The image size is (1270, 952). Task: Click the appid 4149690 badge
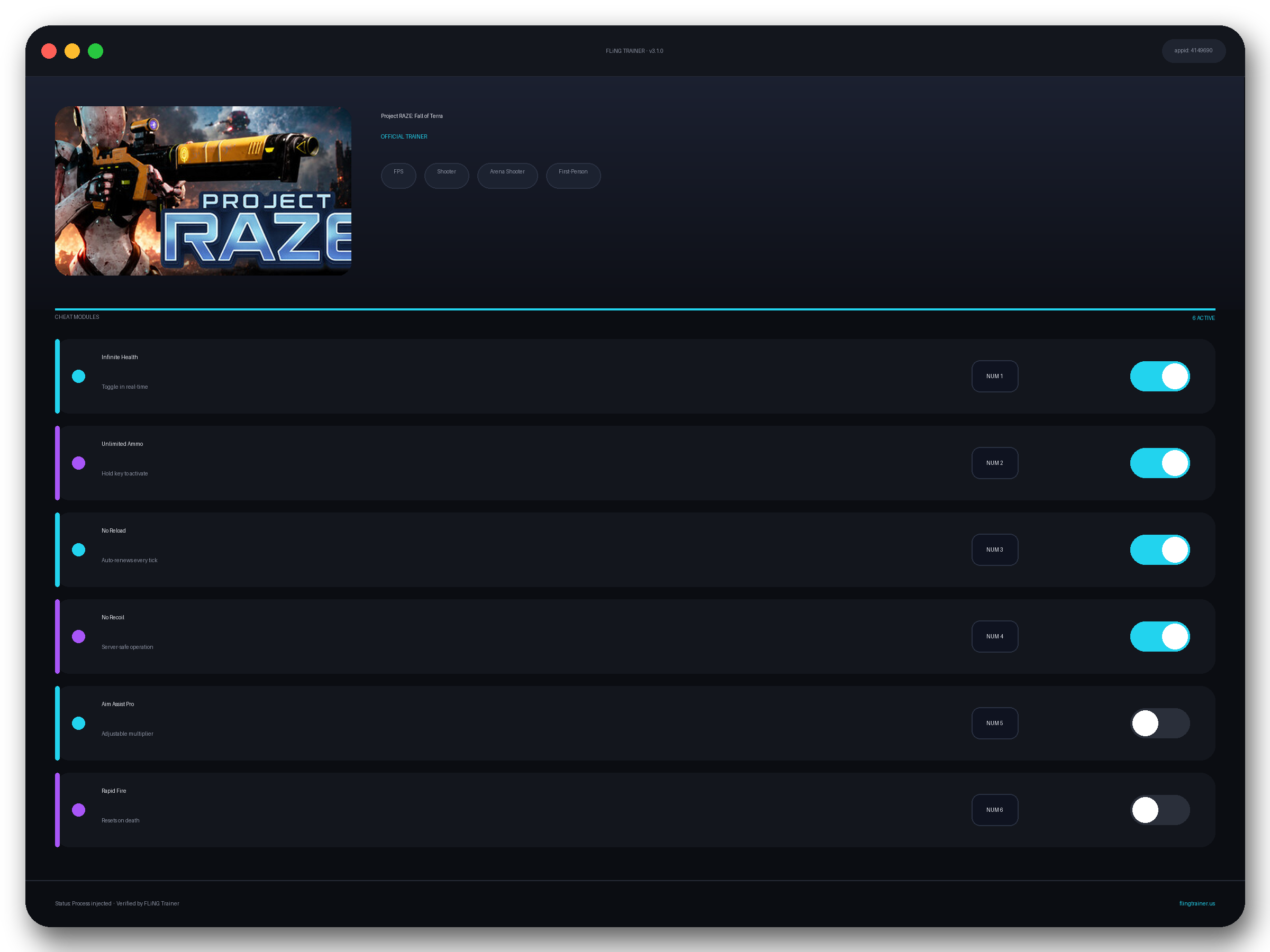pyautogui.click(x=1193, y=50)
